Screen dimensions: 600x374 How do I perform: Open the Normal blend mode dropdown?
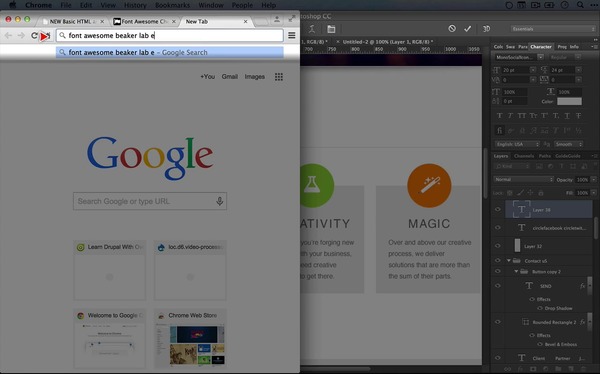tap(523, 180)
